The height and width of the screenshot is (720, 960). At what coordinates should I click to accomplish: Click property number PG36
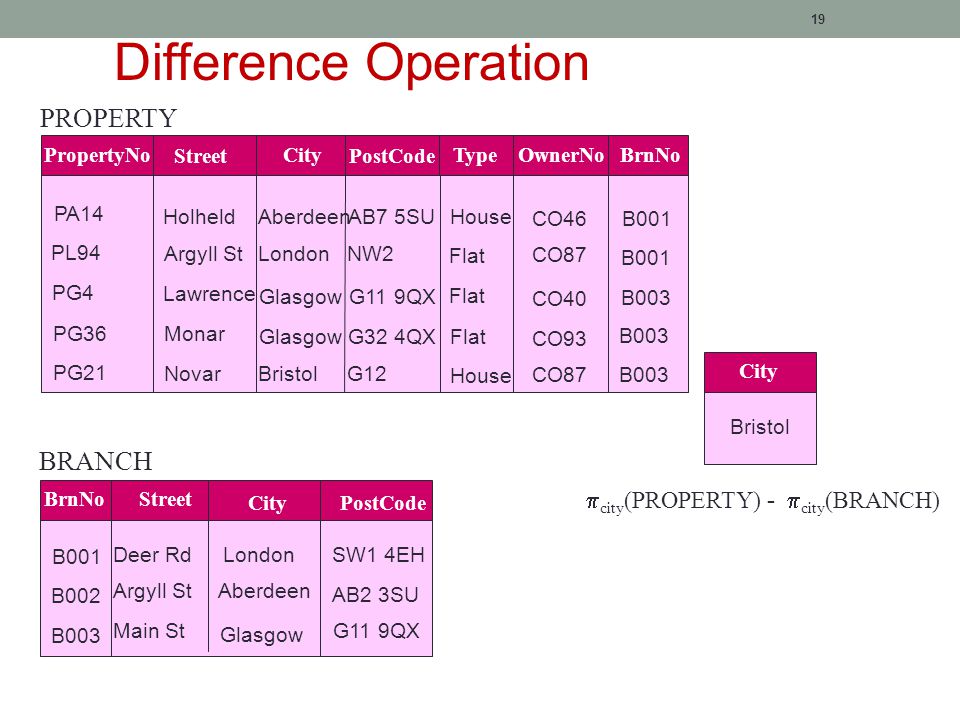pos(80,334)
